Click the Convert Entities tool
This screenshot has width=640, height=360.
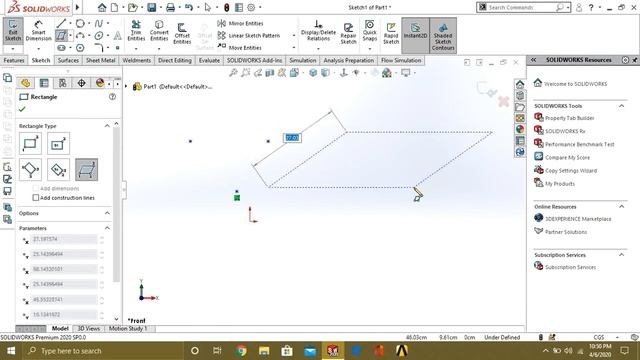pos(159,31)
